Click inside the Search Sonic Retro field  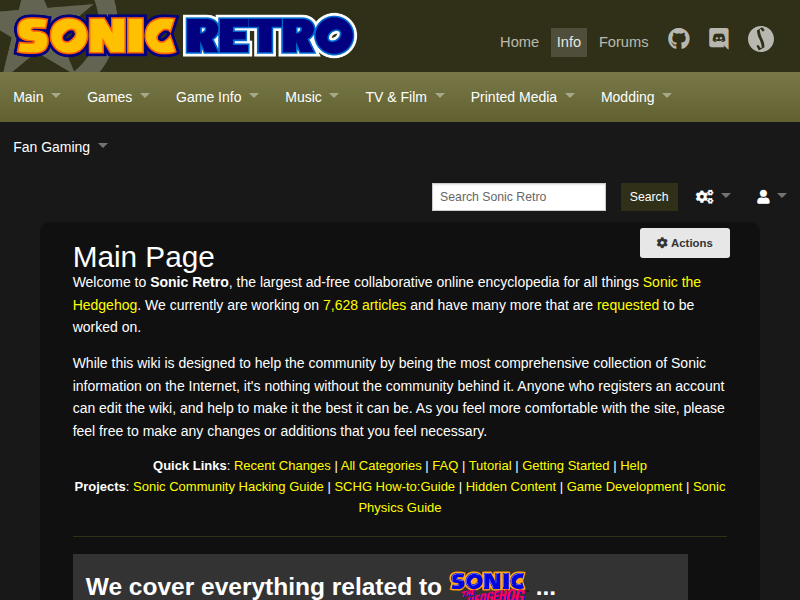click(518, 197)
